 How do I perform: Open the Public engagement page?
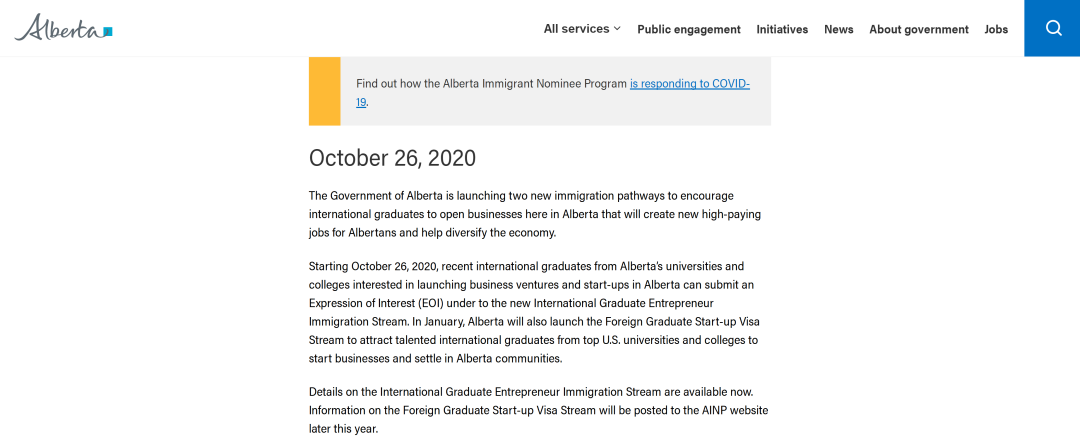click(x=689, y=30)
